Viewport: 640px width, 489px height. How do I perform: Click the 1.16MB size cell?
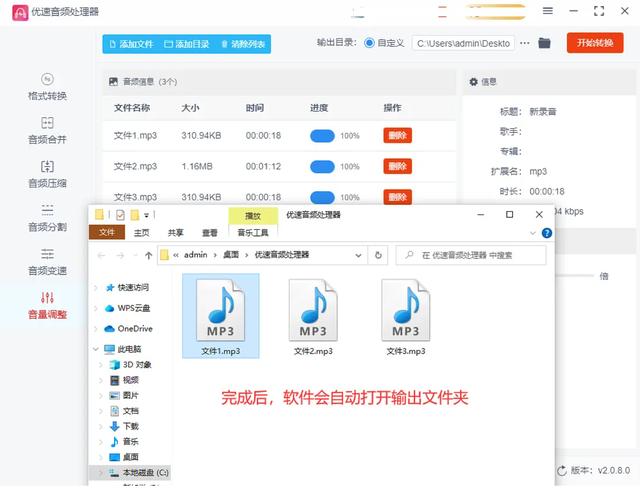tap(197, 167)
